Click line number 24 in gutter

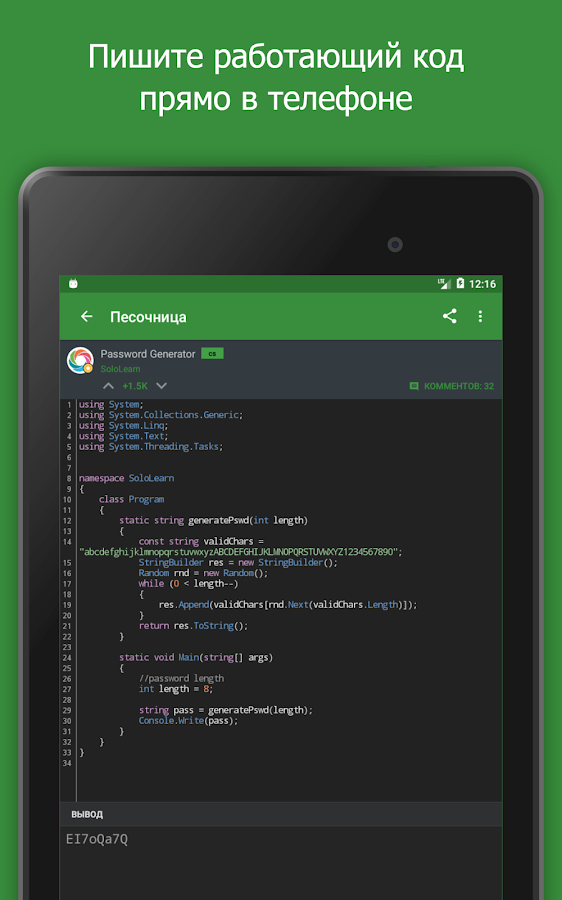pyautogui.click(x=67, y=658)
